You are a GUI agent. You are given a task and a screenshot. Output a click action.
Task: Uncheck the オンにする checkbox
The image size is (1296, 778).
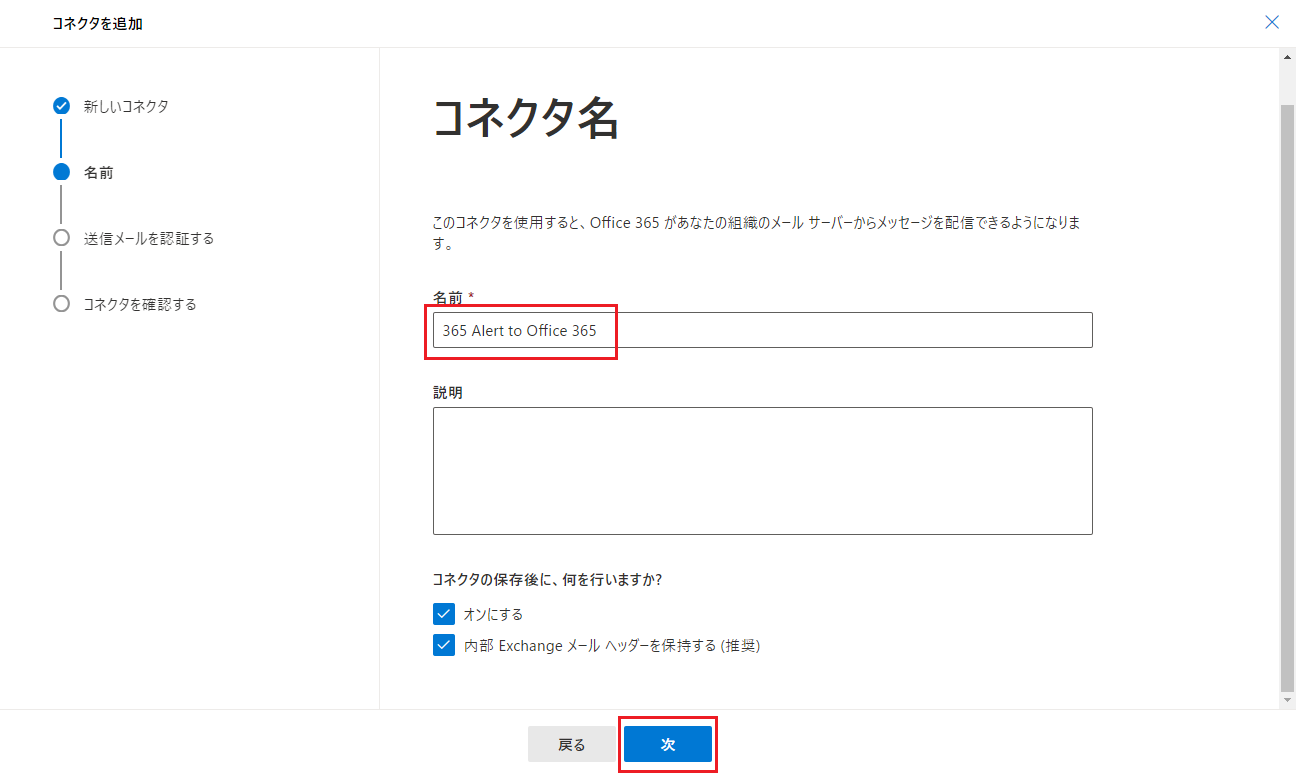coord(444,614)
